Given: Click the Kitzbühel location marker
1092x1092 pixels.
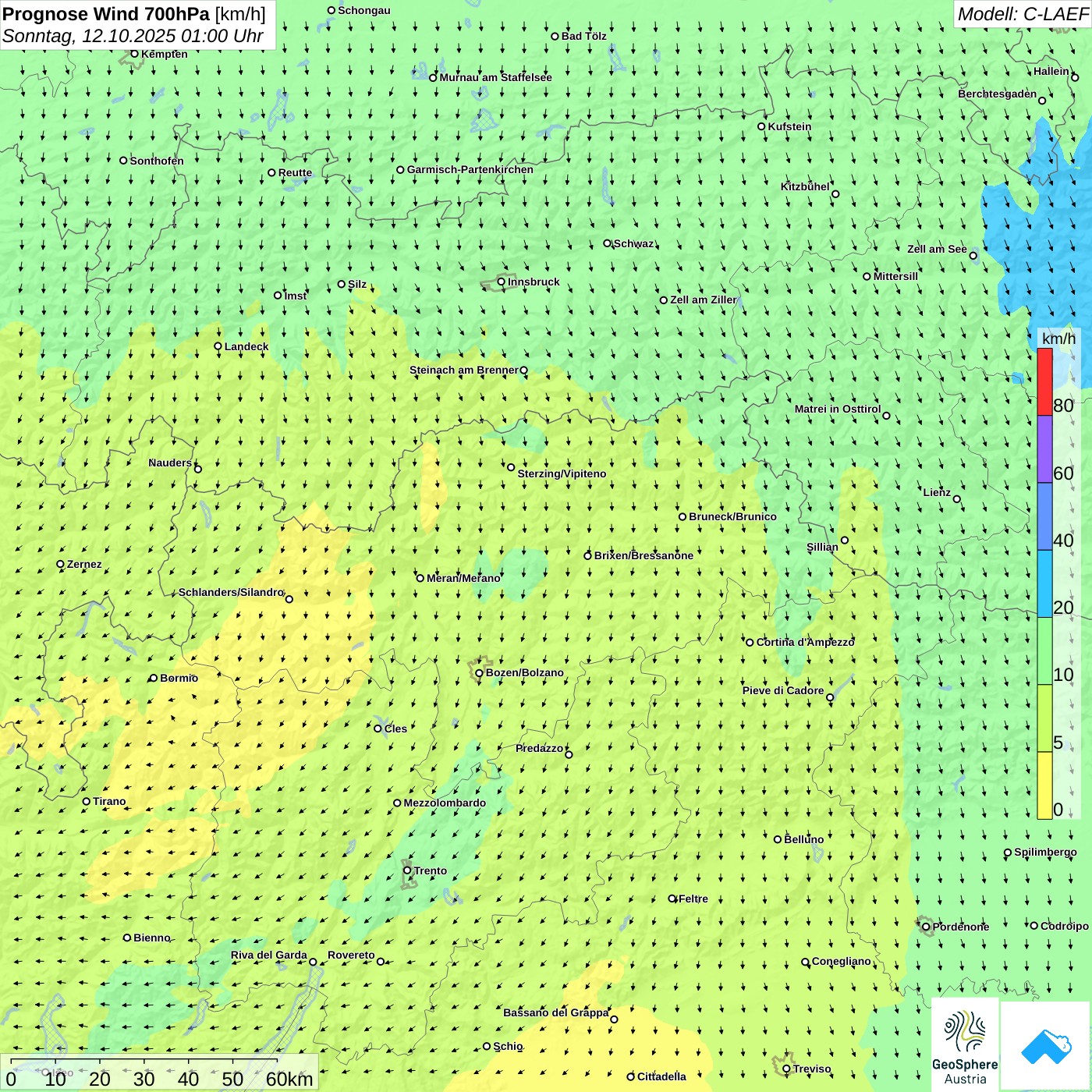Looking at the screenshot, I should tap(835, 194).
